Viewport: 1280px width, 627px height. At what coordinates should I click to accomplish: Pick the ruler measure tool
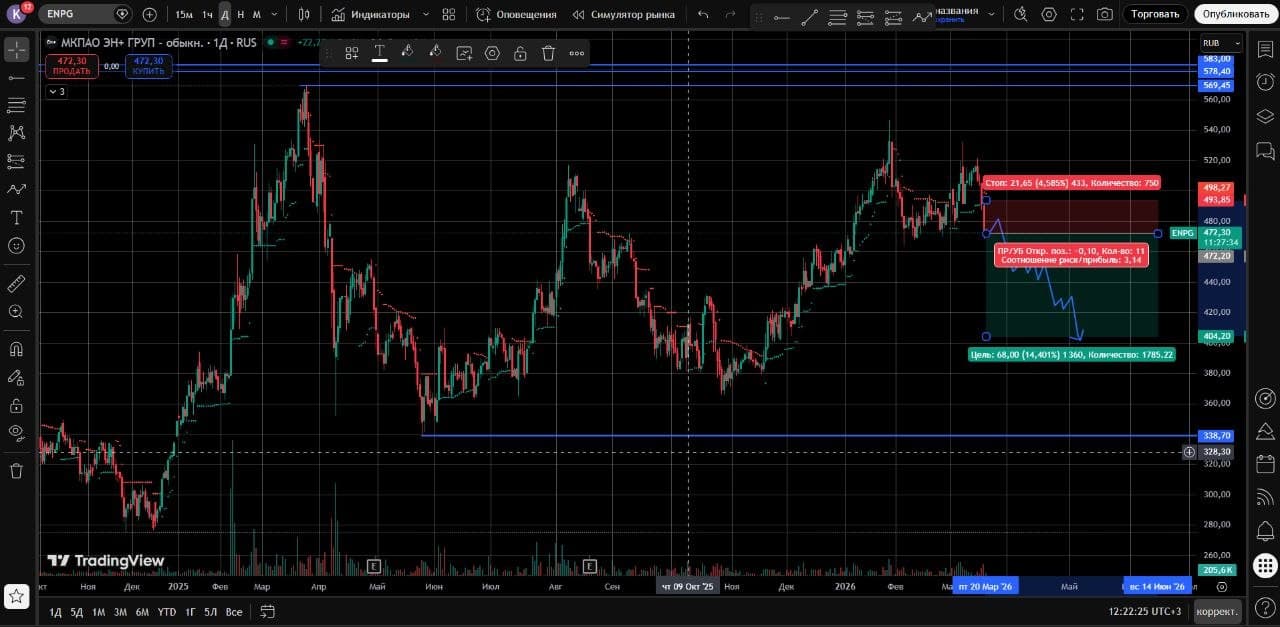[x=16, y=284]
